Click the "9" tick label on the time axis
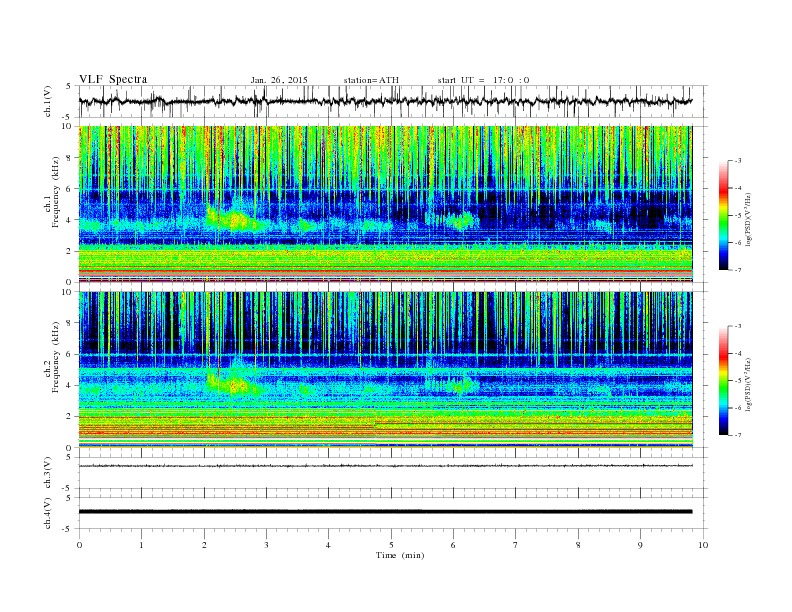 coord(640,545)
